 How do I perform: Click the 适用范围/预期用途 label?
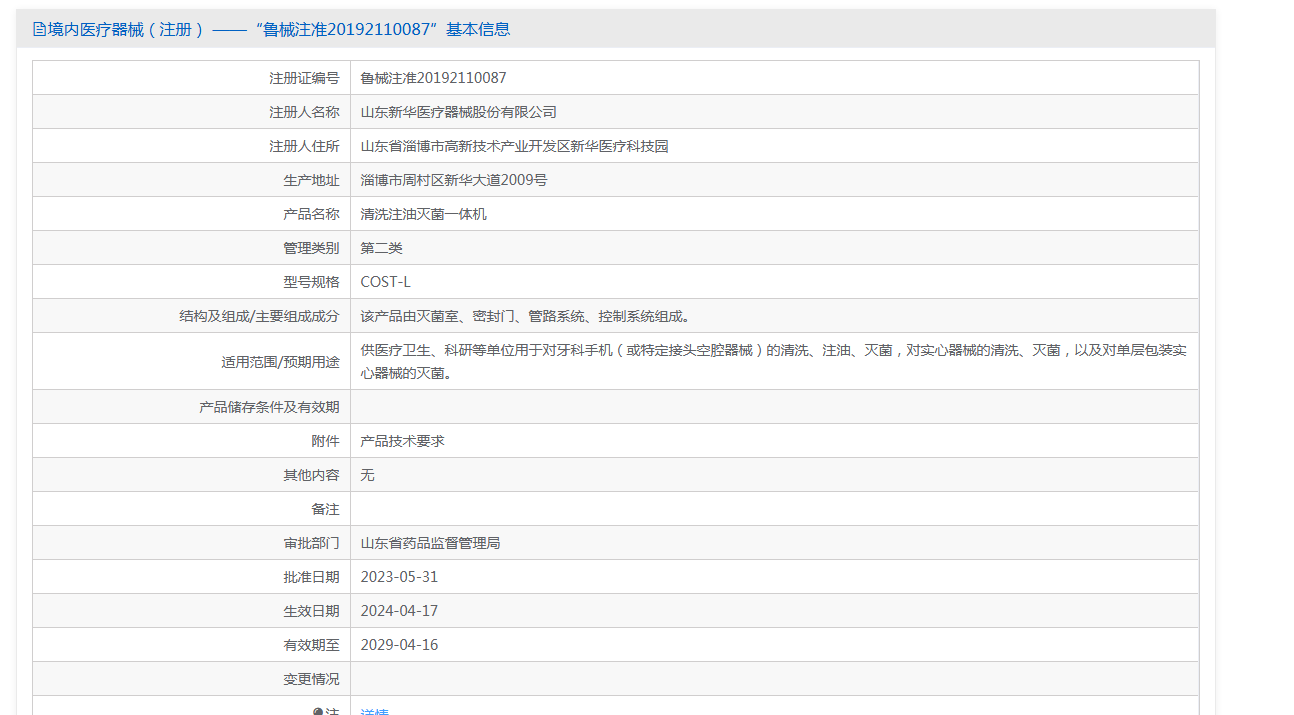pyautogui.click(x=280, y=362)
